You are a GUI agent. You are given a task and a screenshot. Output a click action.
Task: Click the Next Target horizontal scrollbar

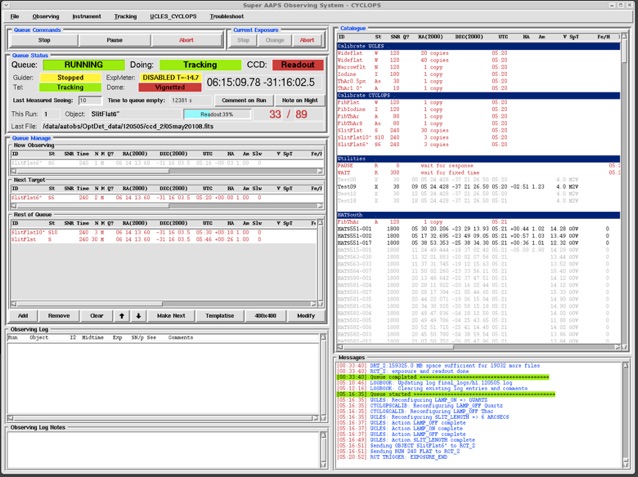point(167,206)
